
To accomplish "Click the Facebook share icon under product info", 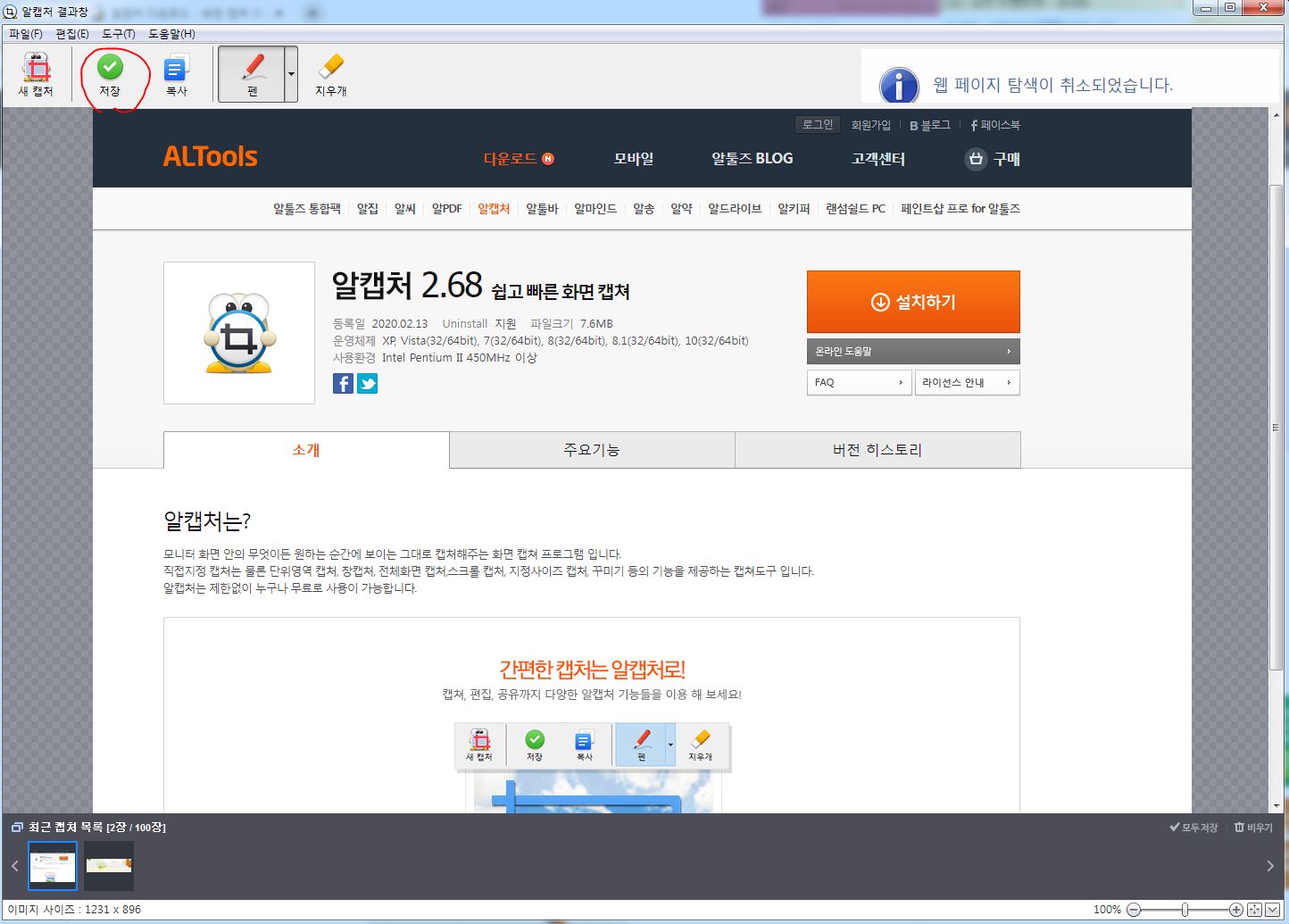I will 343,384.
